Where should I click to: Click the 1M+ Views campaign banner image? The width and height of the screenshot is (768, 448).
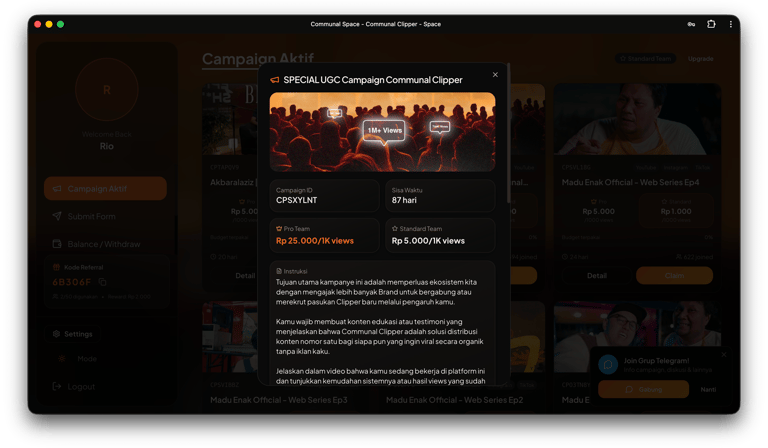pos(382,132)
